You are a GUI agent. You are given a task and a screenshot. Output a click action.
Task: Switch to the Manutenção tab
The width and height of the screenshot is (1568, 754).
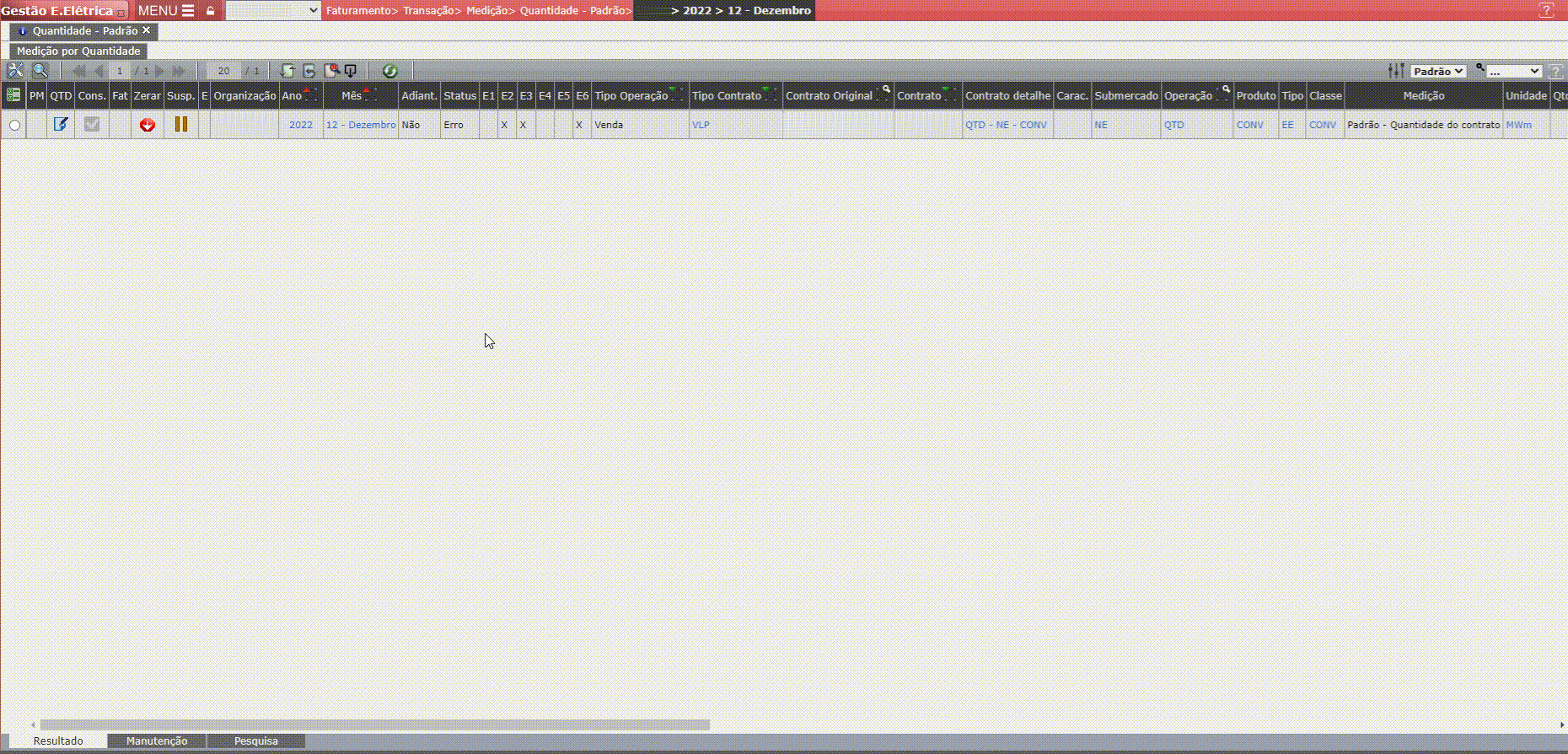pos(157,741)
